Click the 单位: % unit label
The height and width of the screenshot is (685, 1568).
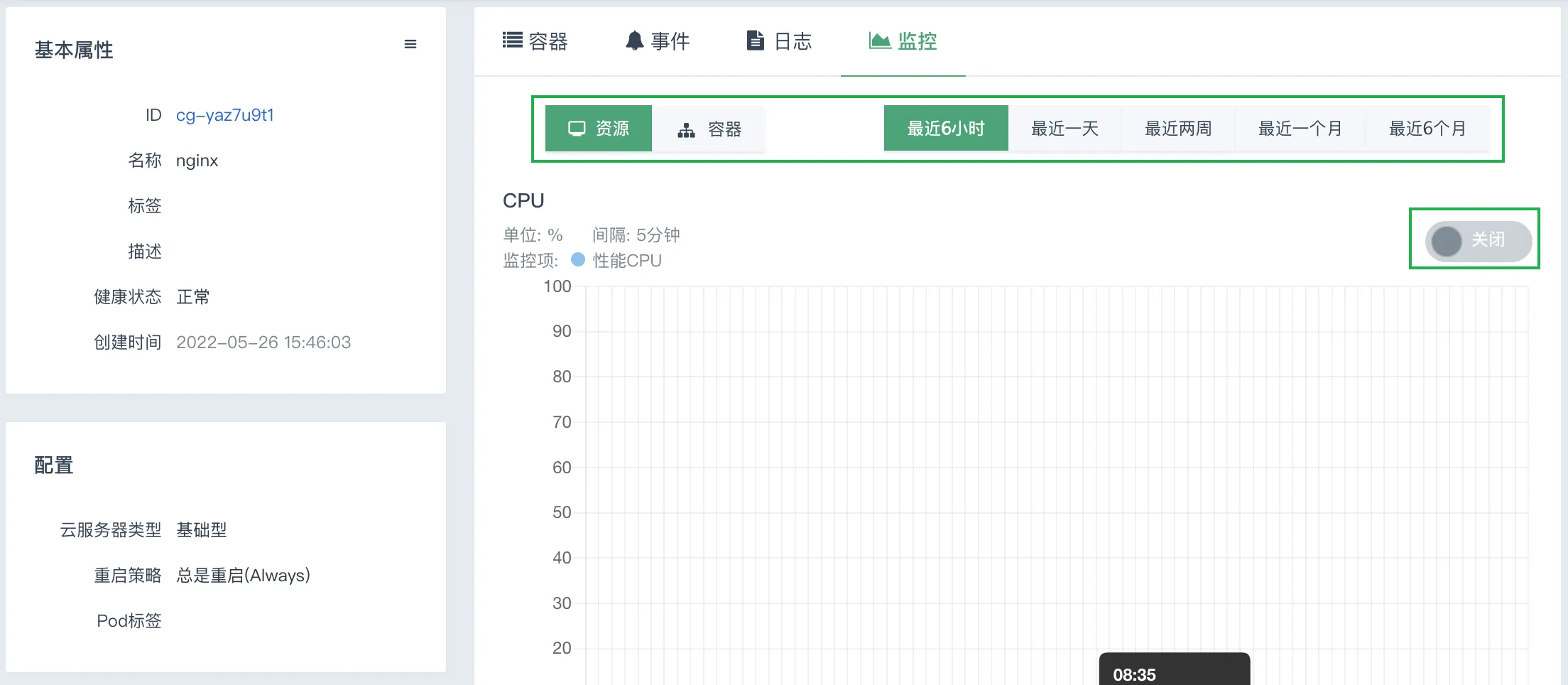pyautogui.click(x=533, y=235)
